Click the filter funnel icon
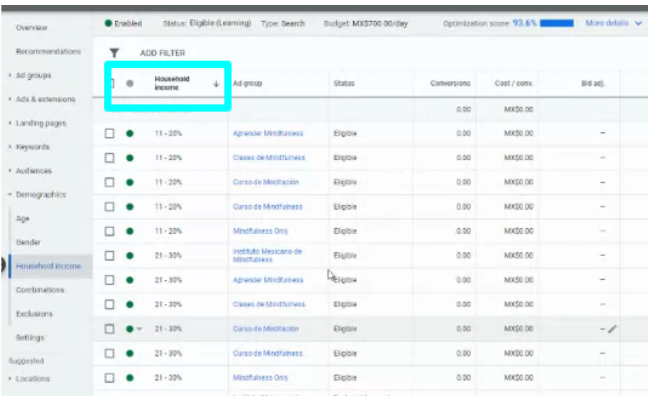The height and width of the screenshot is (396, 648). click(x=114, y=53)
